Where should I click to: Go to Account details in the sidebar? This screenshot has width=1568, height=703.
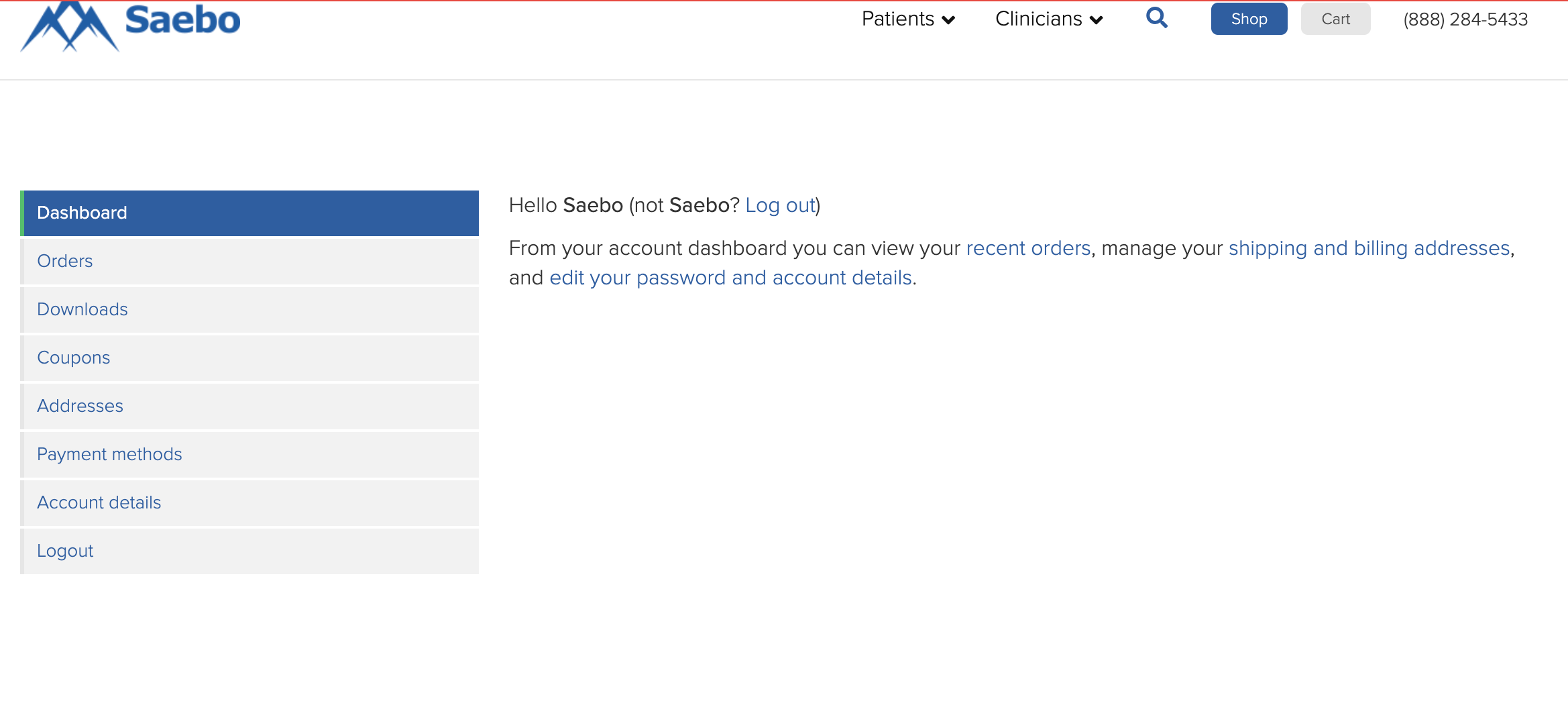[249, 503]
